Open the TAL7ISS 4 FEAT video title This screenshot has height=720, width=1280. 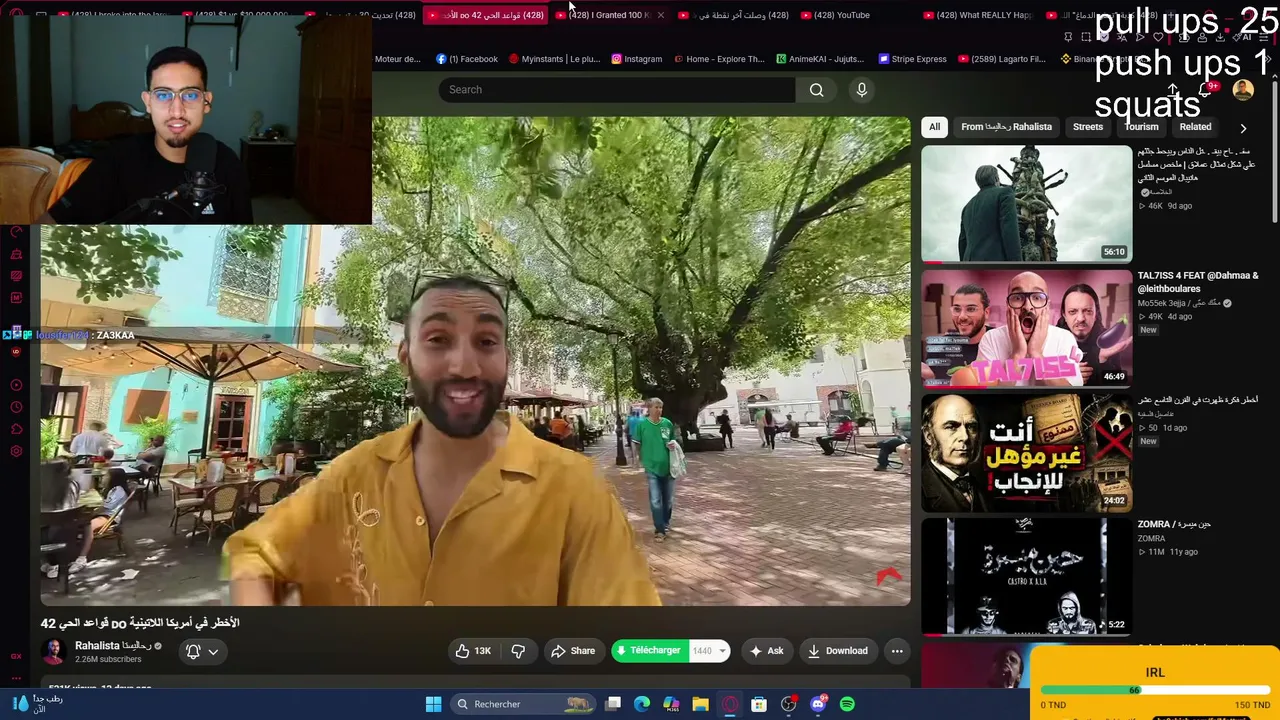click(1198, 282)
